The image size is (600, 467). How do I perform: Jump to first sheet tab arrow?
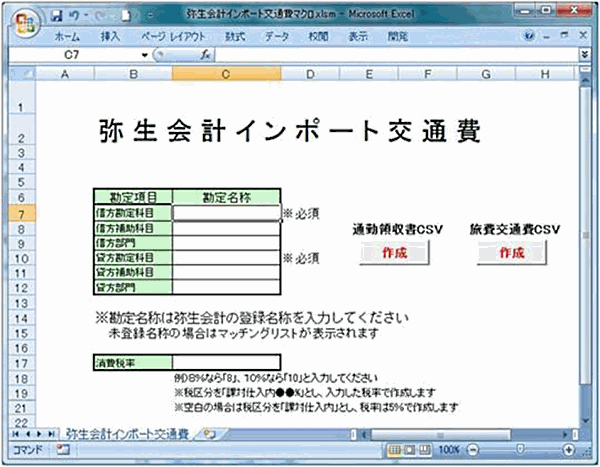point(16,434)
